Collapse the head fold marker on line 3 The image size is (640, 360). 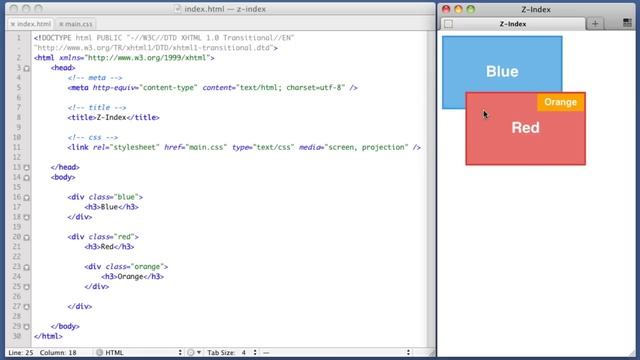click(27, 68)
